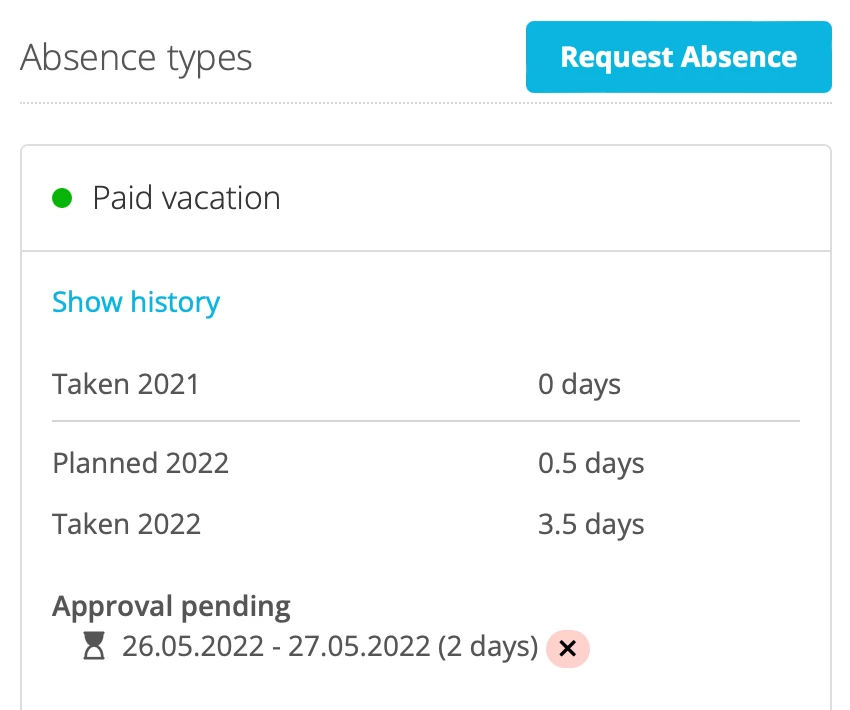The height and width of the screenshot is (710, 850).
Task: Click the hourglass pending icon
Action: click(x=93, y=648)
